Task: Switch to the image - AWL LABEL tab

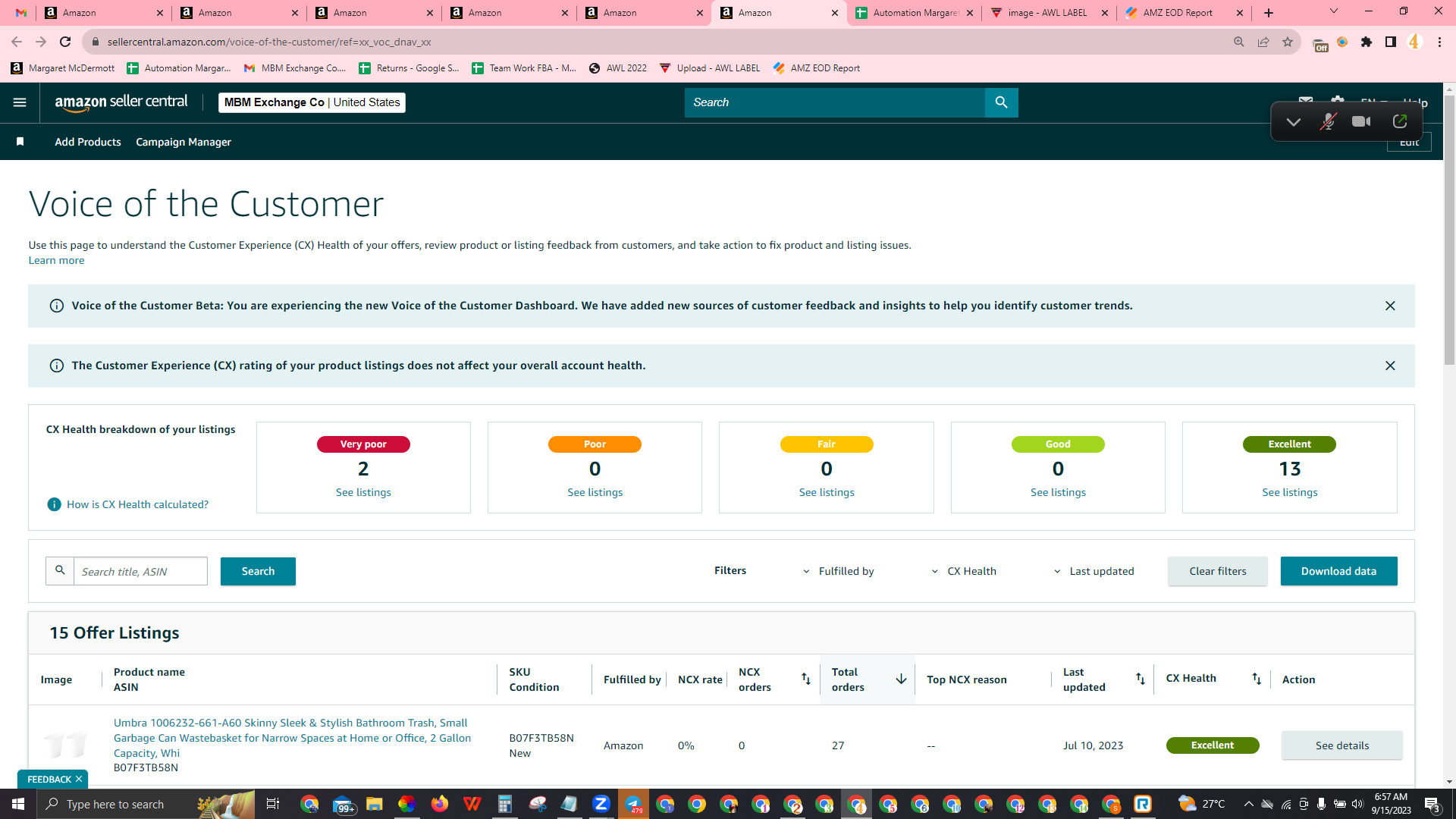Action: (x=1048, y=13)
